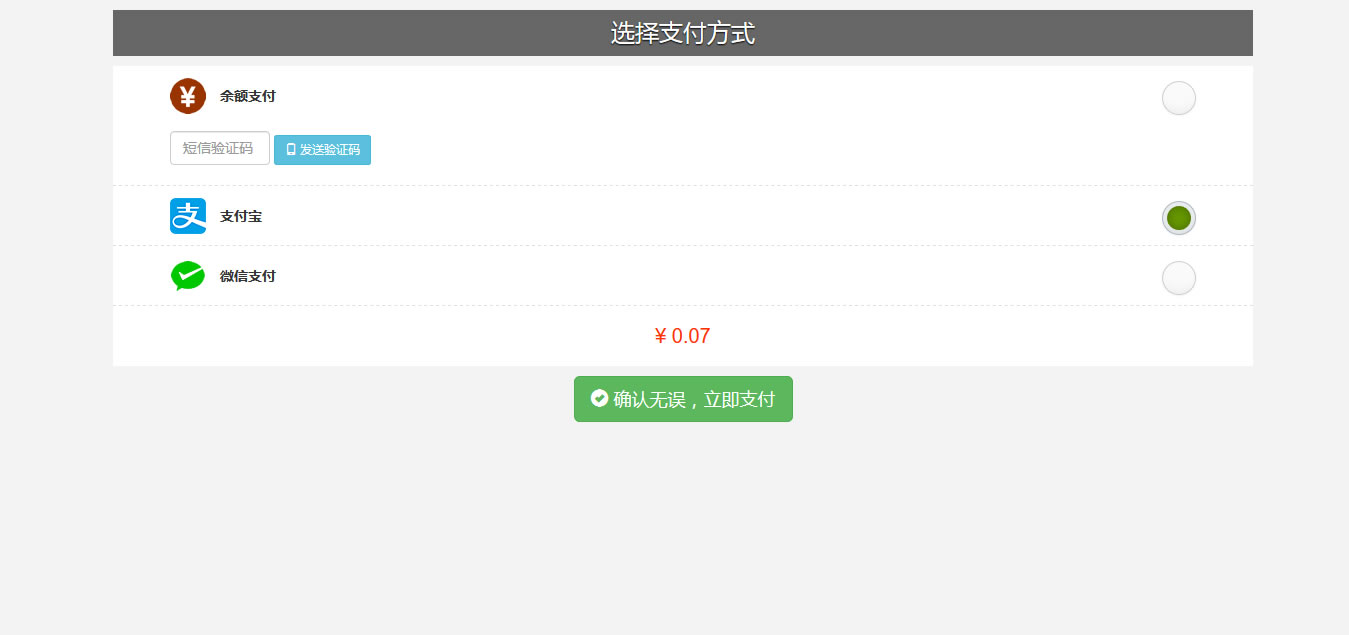
Task: Click the phone icon inside 发送验证码
Action: tap(291, 150)
